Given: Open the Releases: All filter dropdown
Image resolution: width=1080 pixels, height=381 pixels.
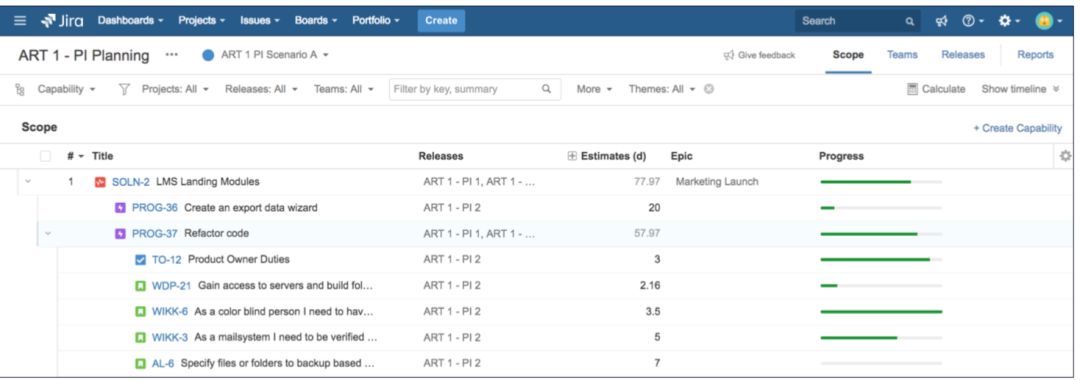Looking at the screenshot, I should point(261,89).
